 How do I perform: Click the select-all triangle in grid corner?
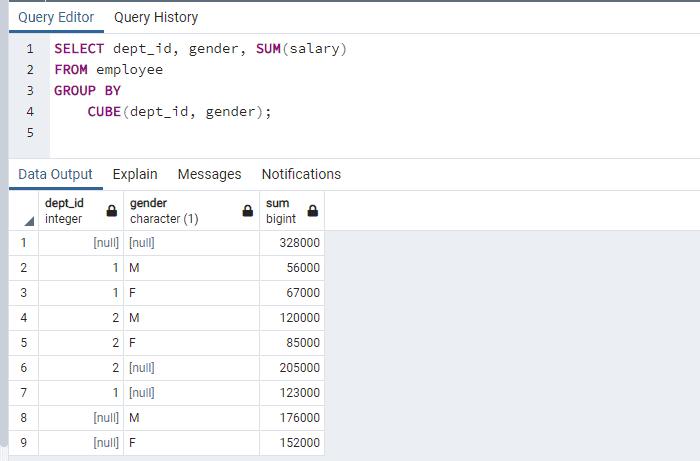click(x=28, y=220)
